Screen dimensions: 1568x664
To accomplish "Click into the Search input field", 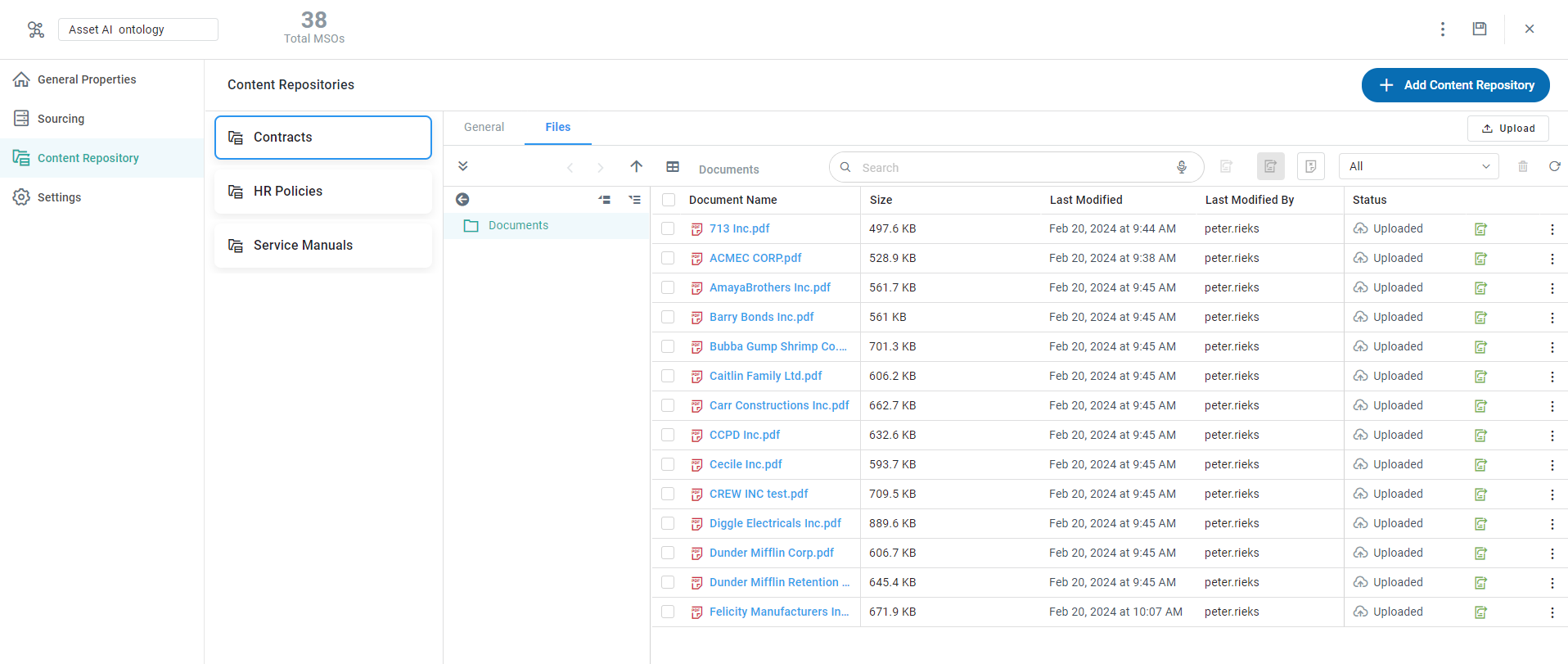I will tap(1007, 167).
